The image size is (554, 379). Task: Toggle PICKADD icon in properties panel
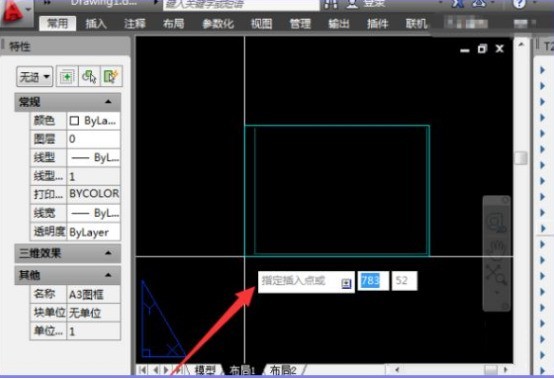[x=67, y=76]
